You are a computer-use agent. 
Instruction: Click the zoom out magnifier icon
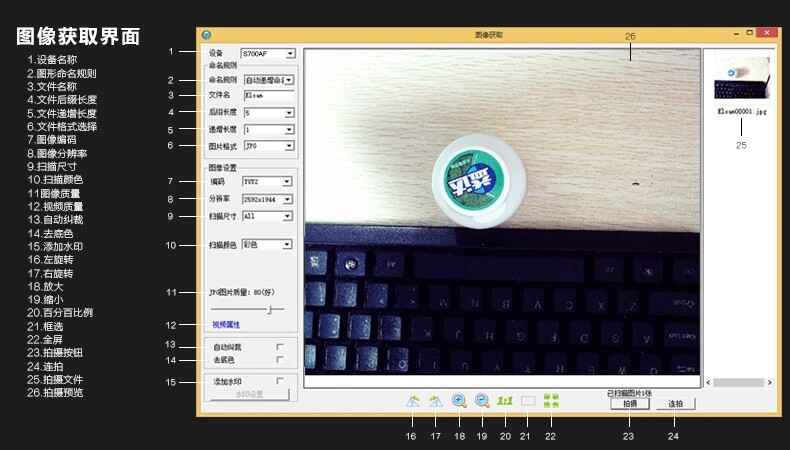(482, 401)
